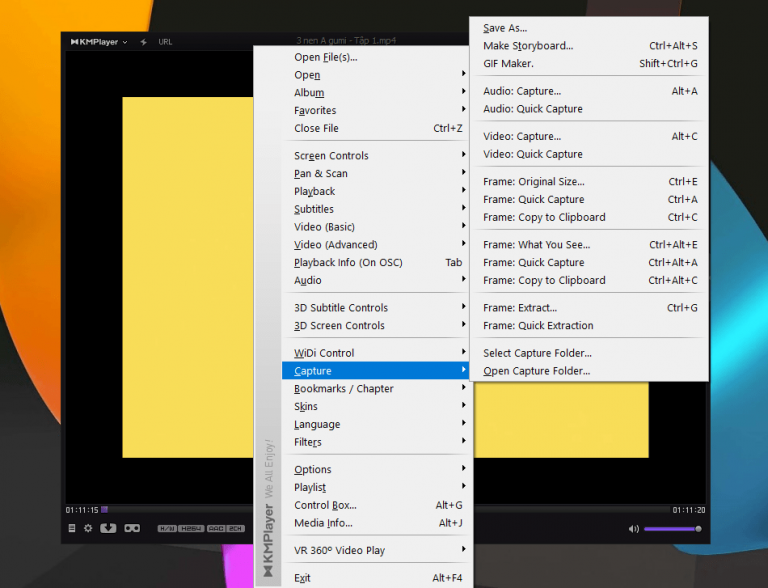The height and width of the screenshot is (588, 768).
Task: Open the KMPlayer logo dropdown menu
Action: tap(99, 42)
